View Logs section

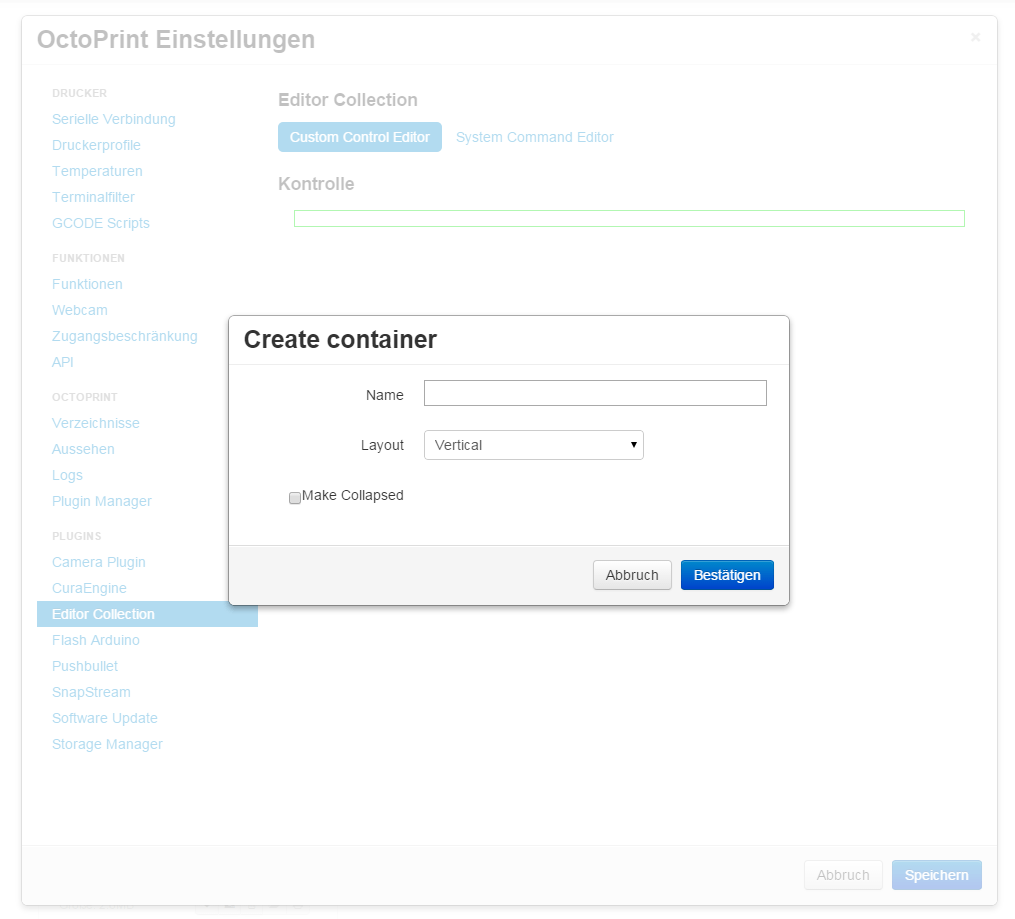tap(67, 475)
